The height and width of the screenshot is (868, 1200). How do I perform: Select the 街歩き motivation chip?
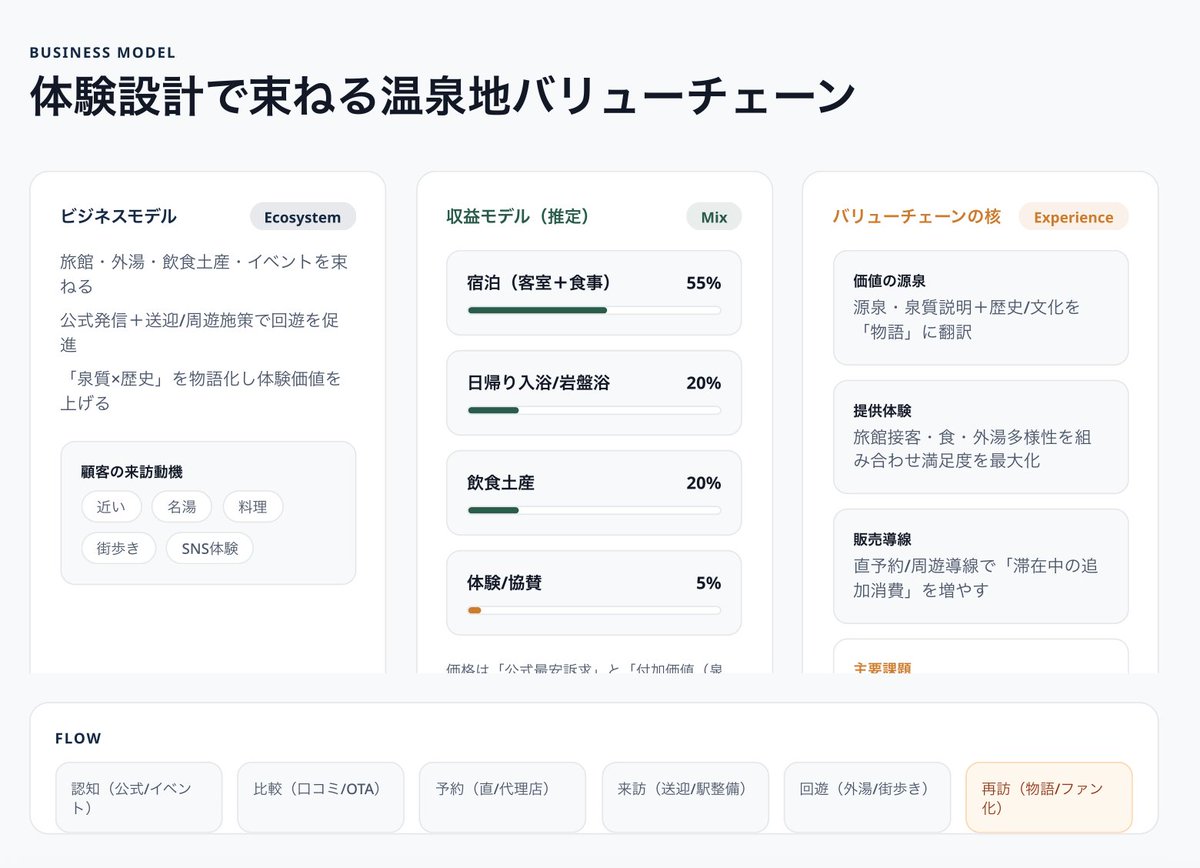(118, 548)
